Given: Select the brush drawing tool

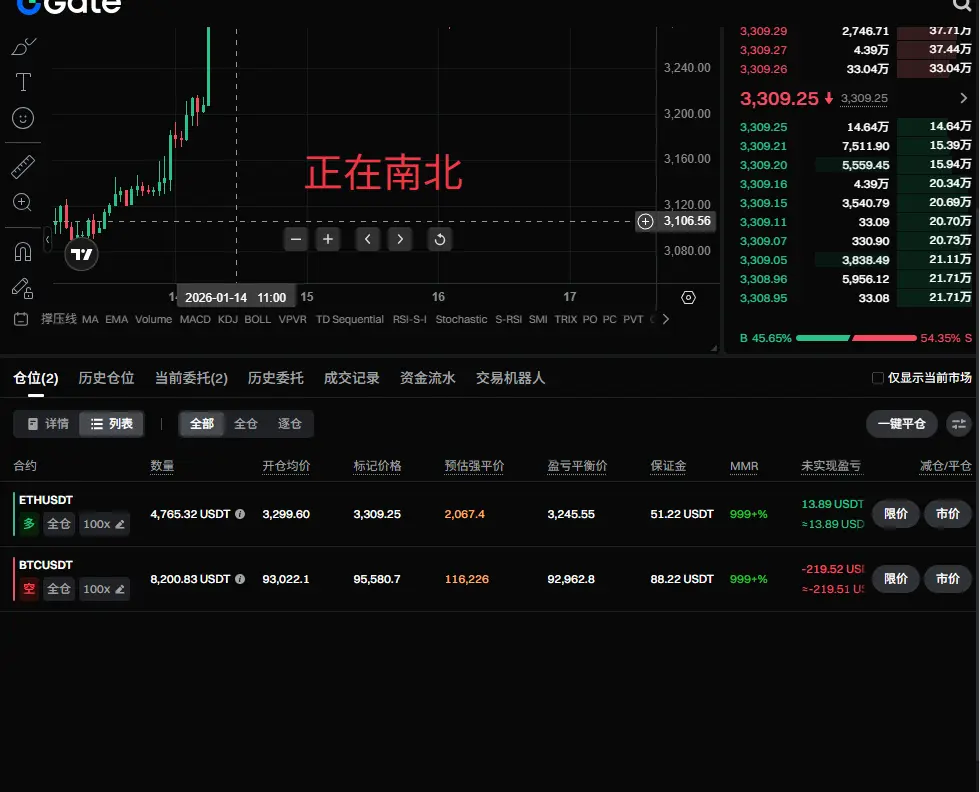Looking at the screenshot, I should [24, 46].
